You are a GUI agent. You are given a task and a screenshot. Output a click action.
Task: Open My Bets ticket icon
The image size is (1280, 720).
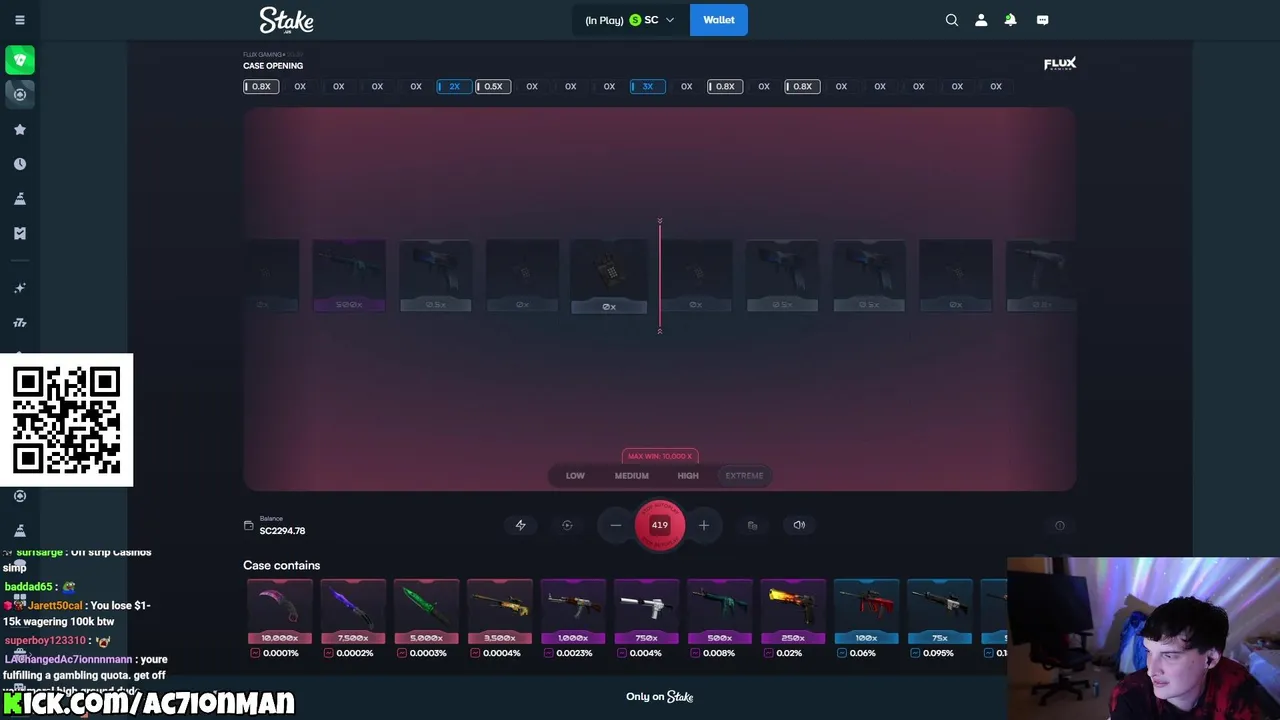click(x=20, y=233)
